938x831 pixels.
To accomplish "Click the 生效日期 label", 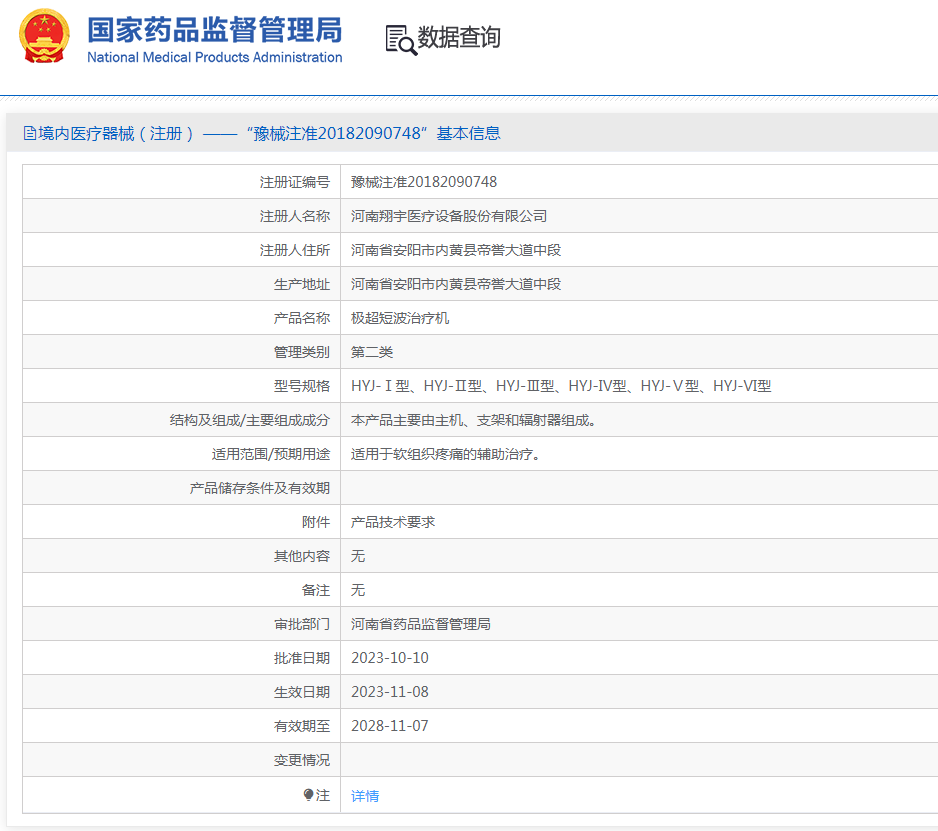I will [x=302, y=692].
